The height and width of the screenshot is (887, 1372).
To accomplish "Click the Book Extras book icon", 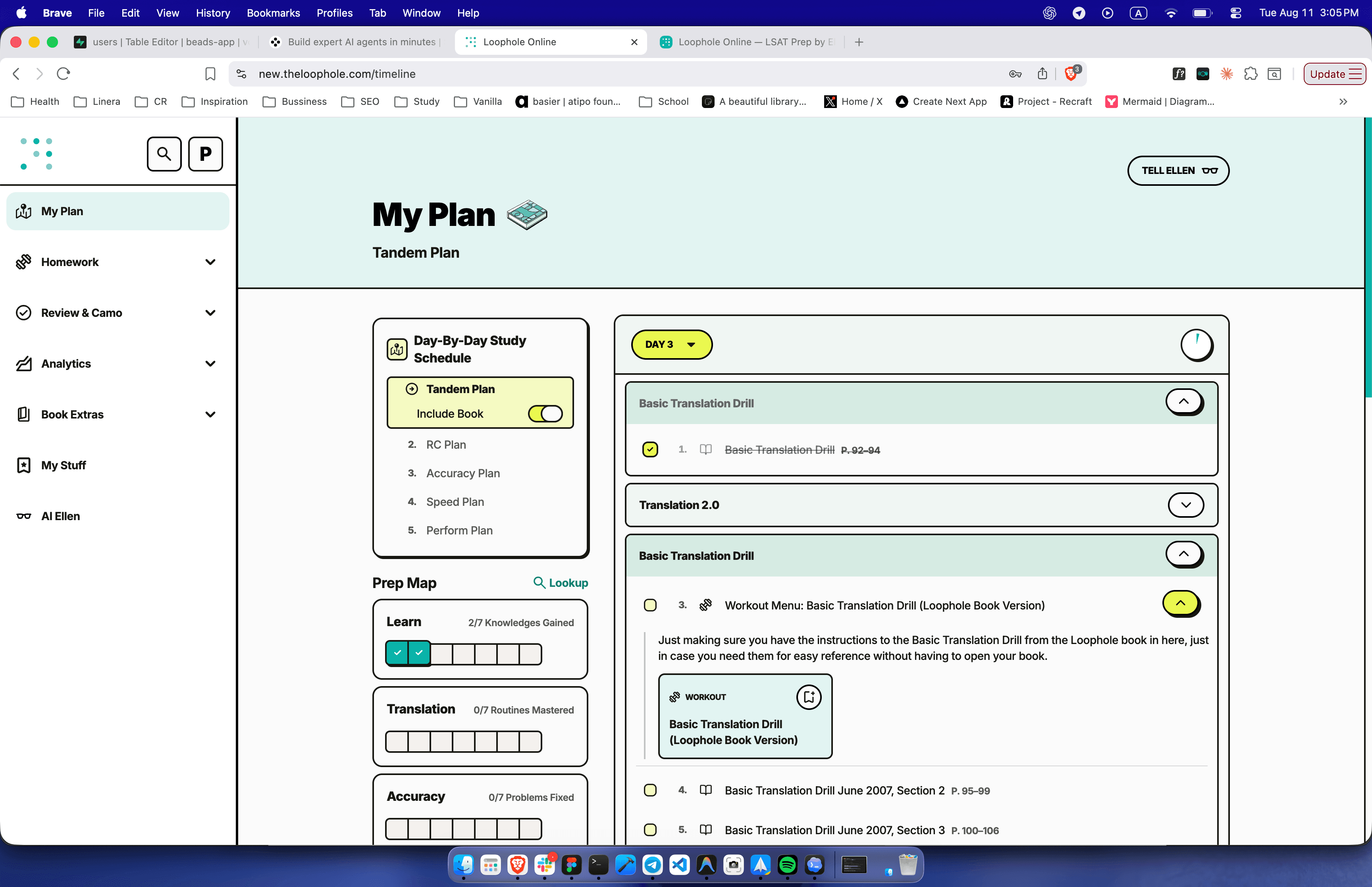I will 23,414.
